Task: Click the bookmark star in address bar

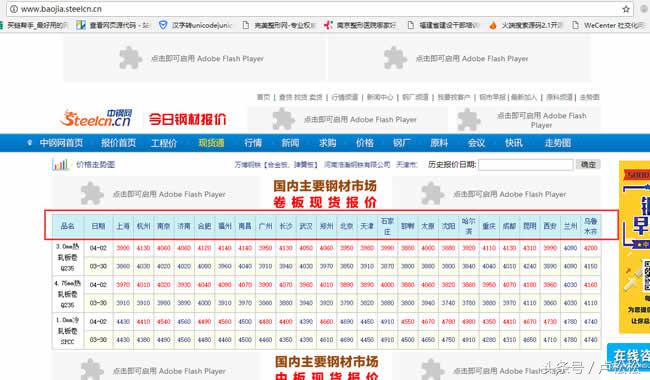Action: point(626,9)
